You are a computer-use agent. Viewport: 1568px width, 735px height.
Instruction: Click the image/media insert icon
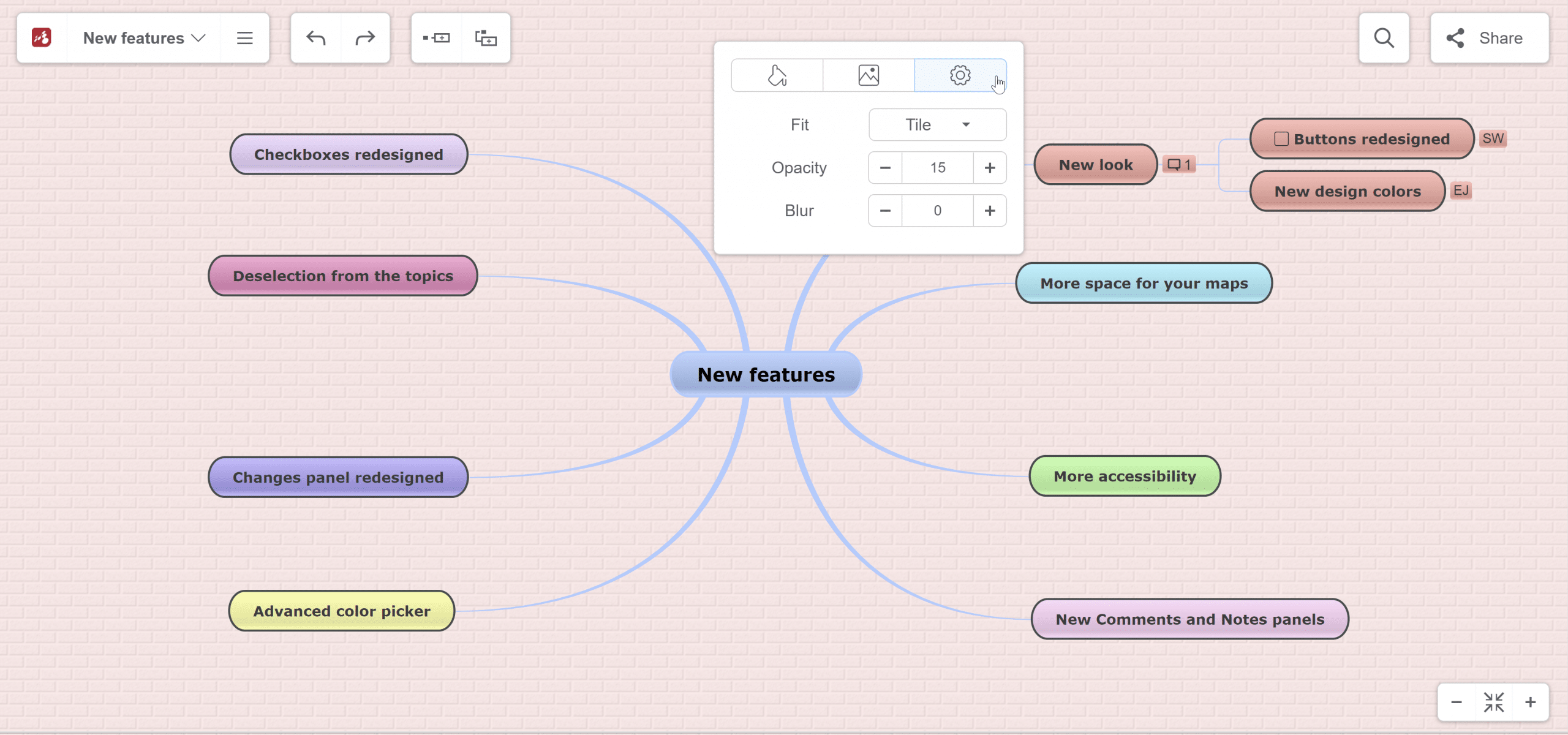(869, 75)
